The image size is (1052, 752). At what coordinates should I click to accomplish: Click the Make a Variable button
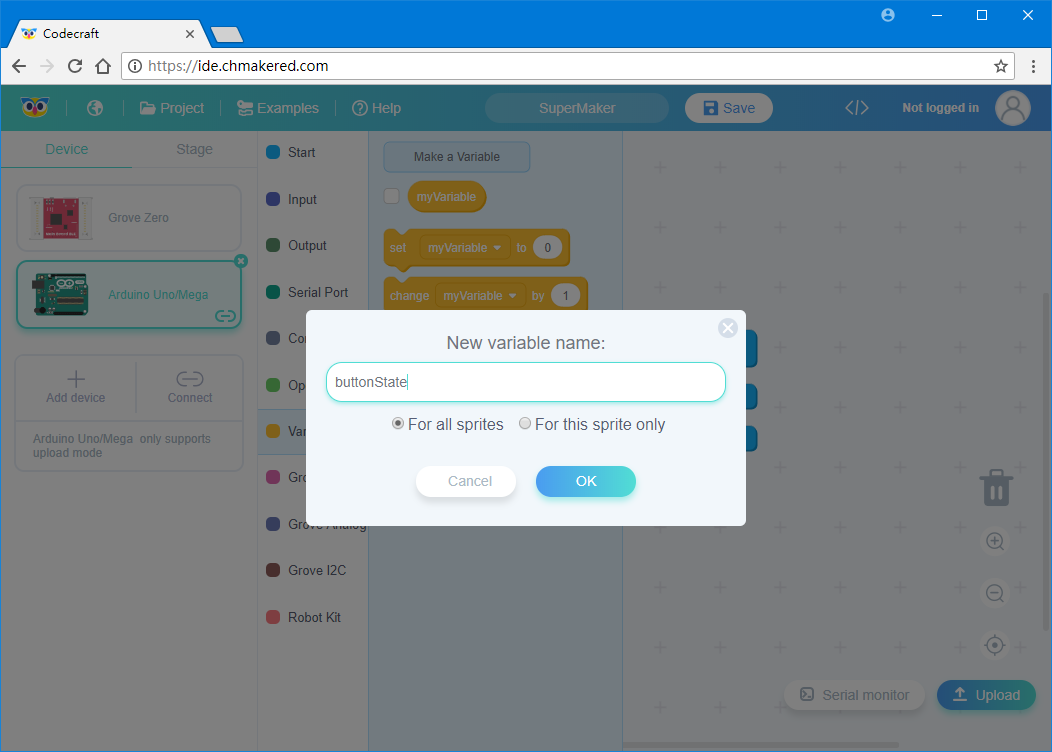click(x=456, y=157)
